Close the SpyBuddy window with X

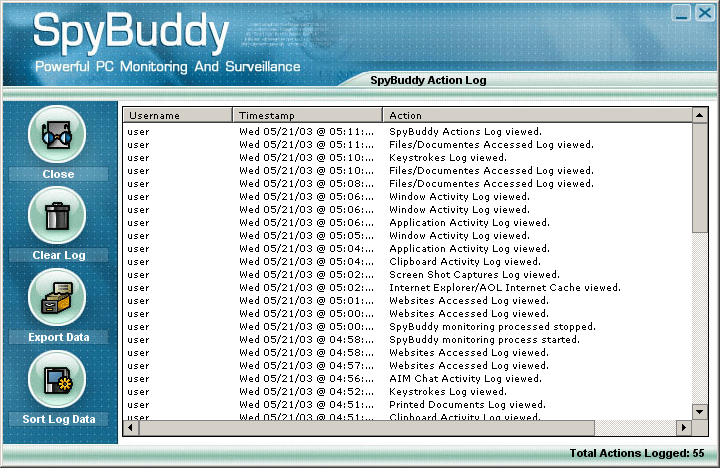click(x=703, y=13)
